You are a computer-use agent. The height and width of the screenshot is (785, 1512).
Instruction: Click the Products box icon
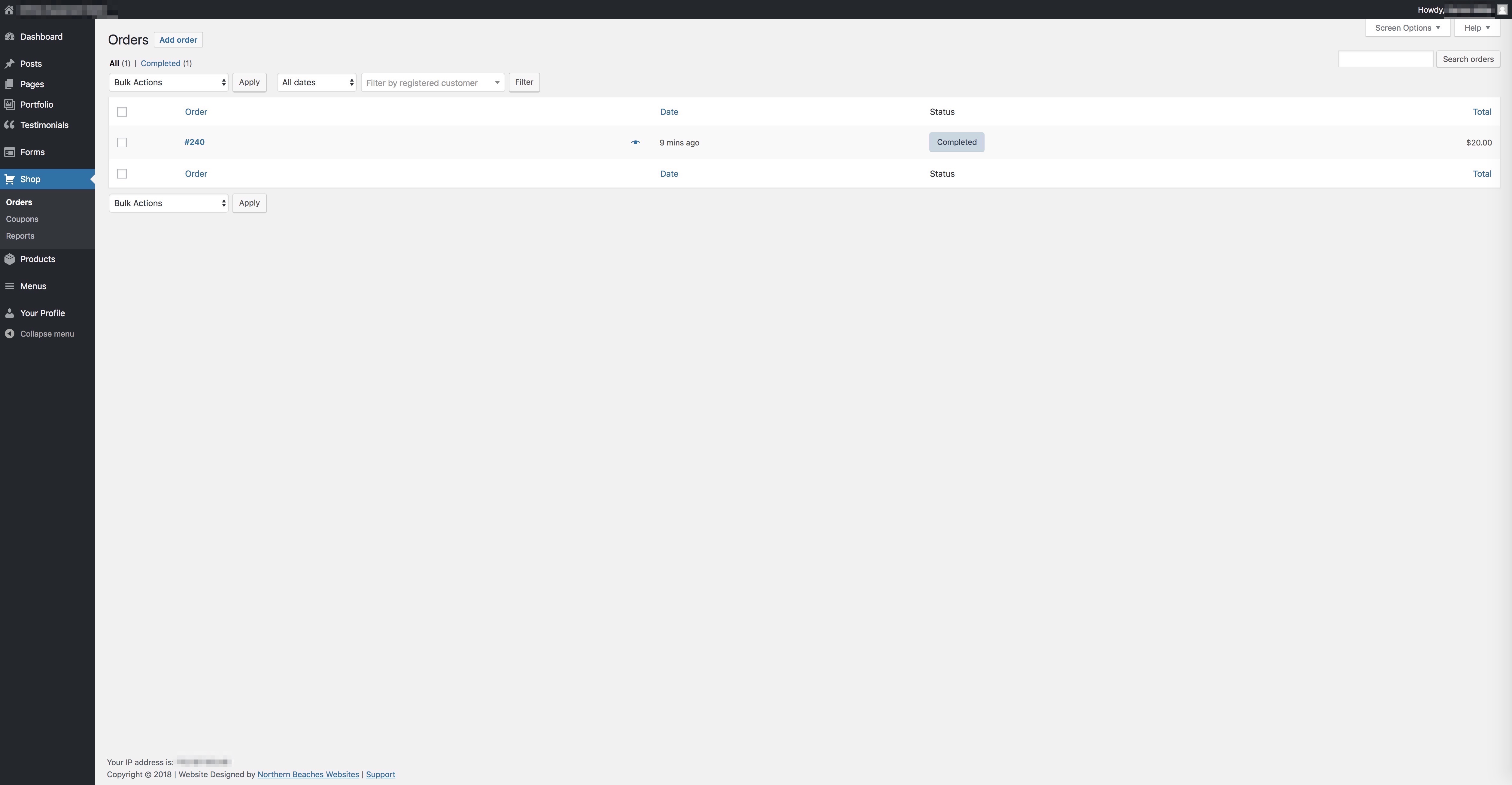[x=9, y=259]
